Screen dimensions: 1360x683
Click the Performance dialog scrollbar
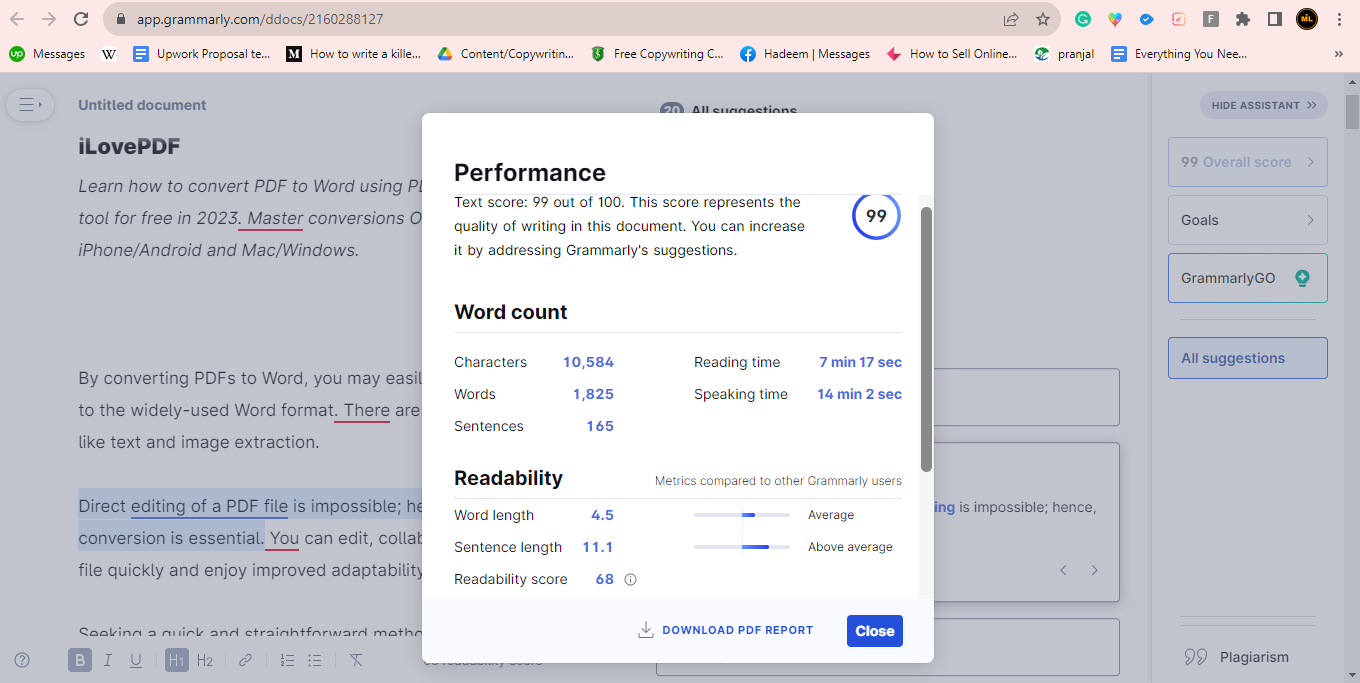tap(926, 340)
